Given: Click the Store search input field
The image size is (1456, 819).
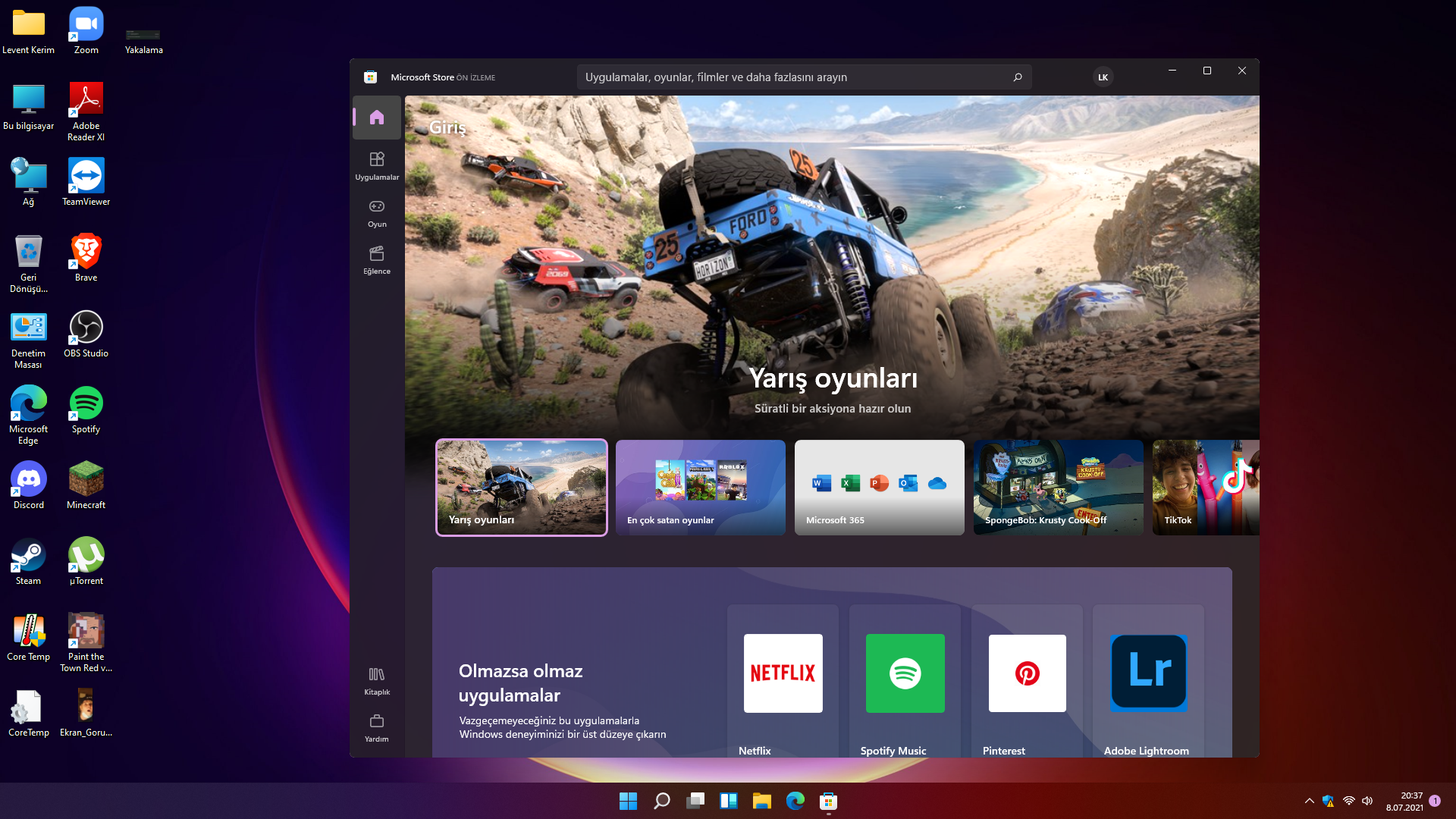Looking at the screenshot, I should tap(789, 77).
